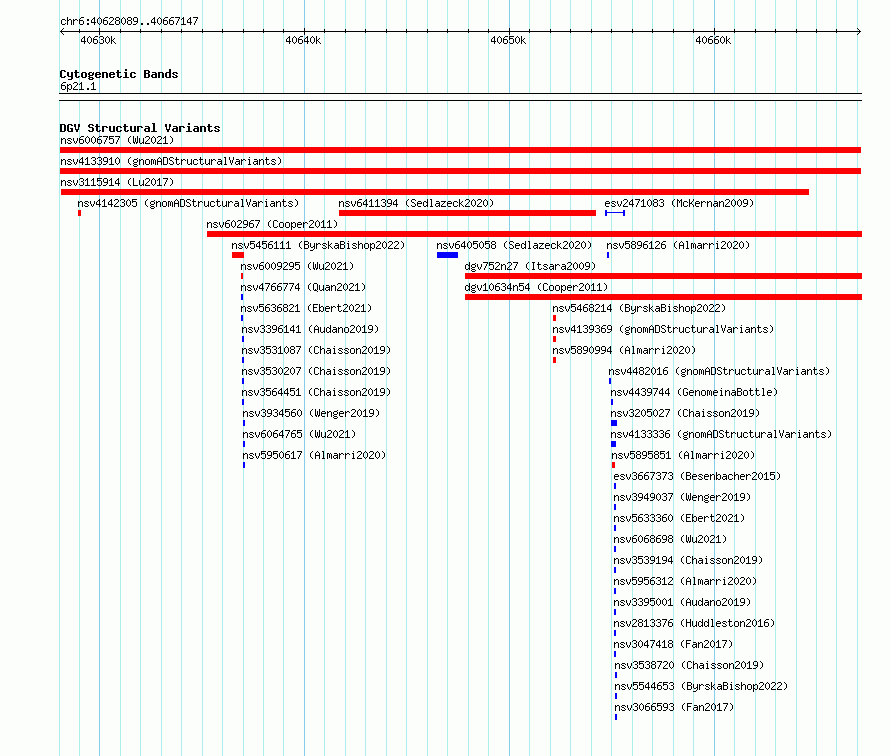Select nsv6009295 (Wu2021) label

tap(297, 266)
